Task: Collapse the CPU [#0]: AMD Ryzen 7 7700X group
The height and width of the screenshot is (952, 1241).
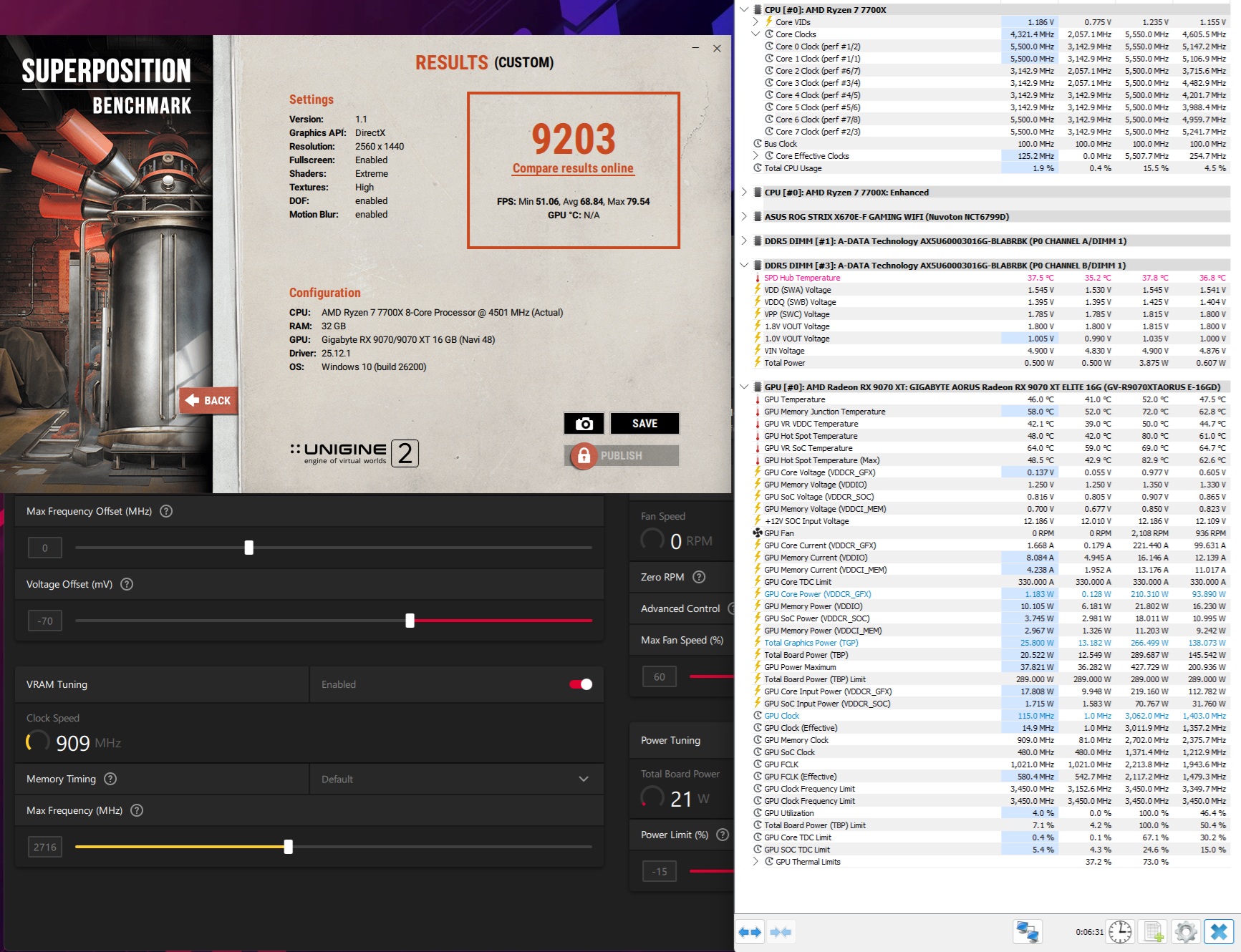Action: coord(744,10)
